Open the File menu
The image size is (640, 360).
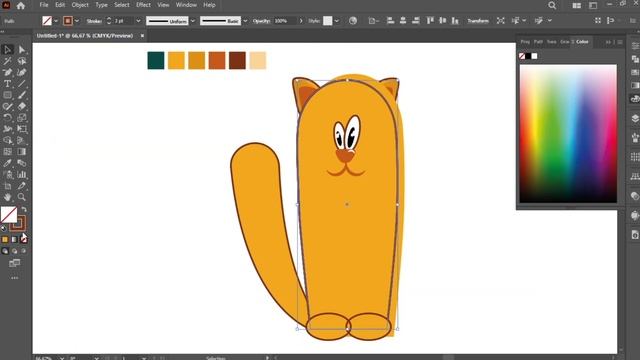click(x=44, y=5)
